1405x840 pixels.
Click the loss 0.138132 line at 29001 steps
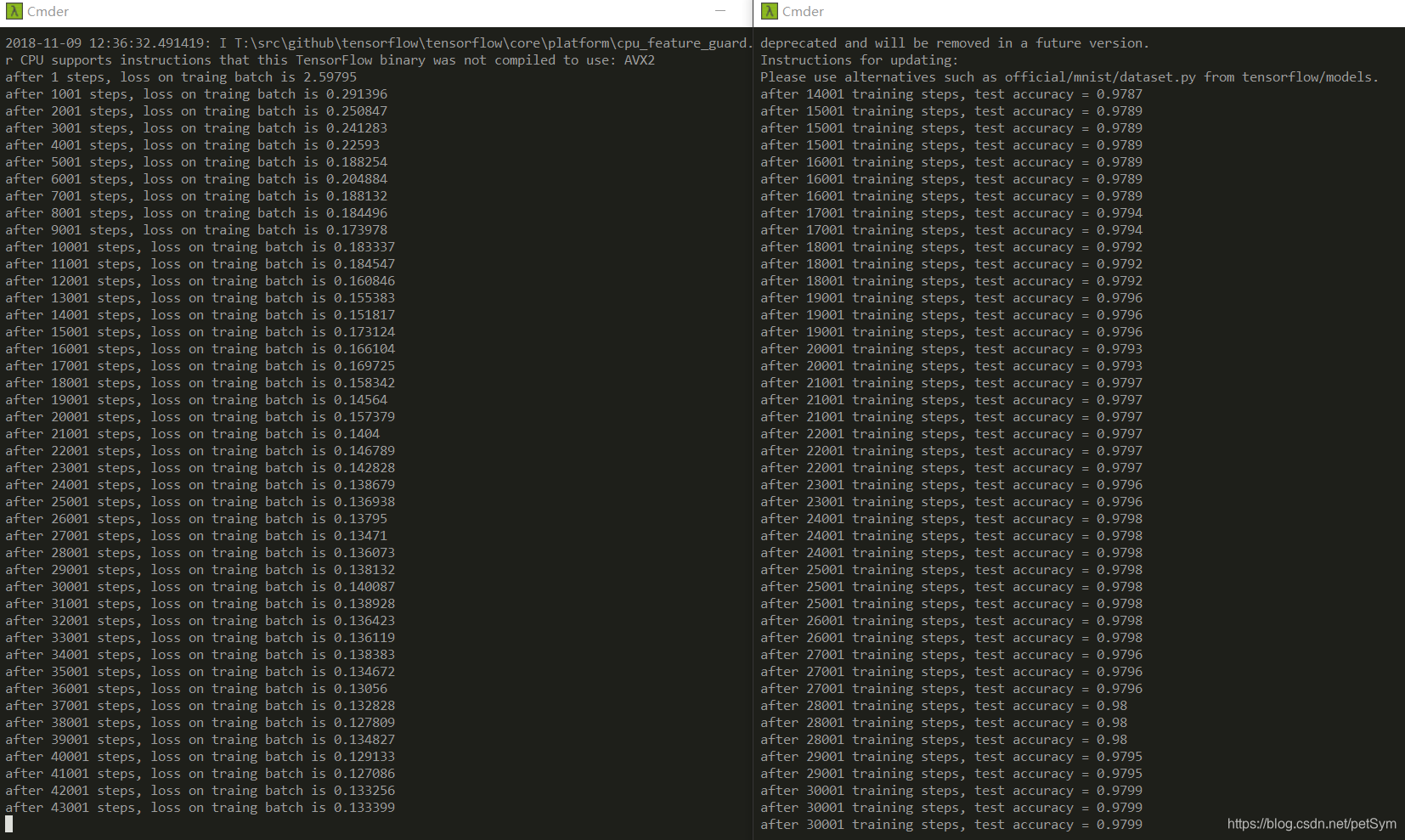(200, 570)
